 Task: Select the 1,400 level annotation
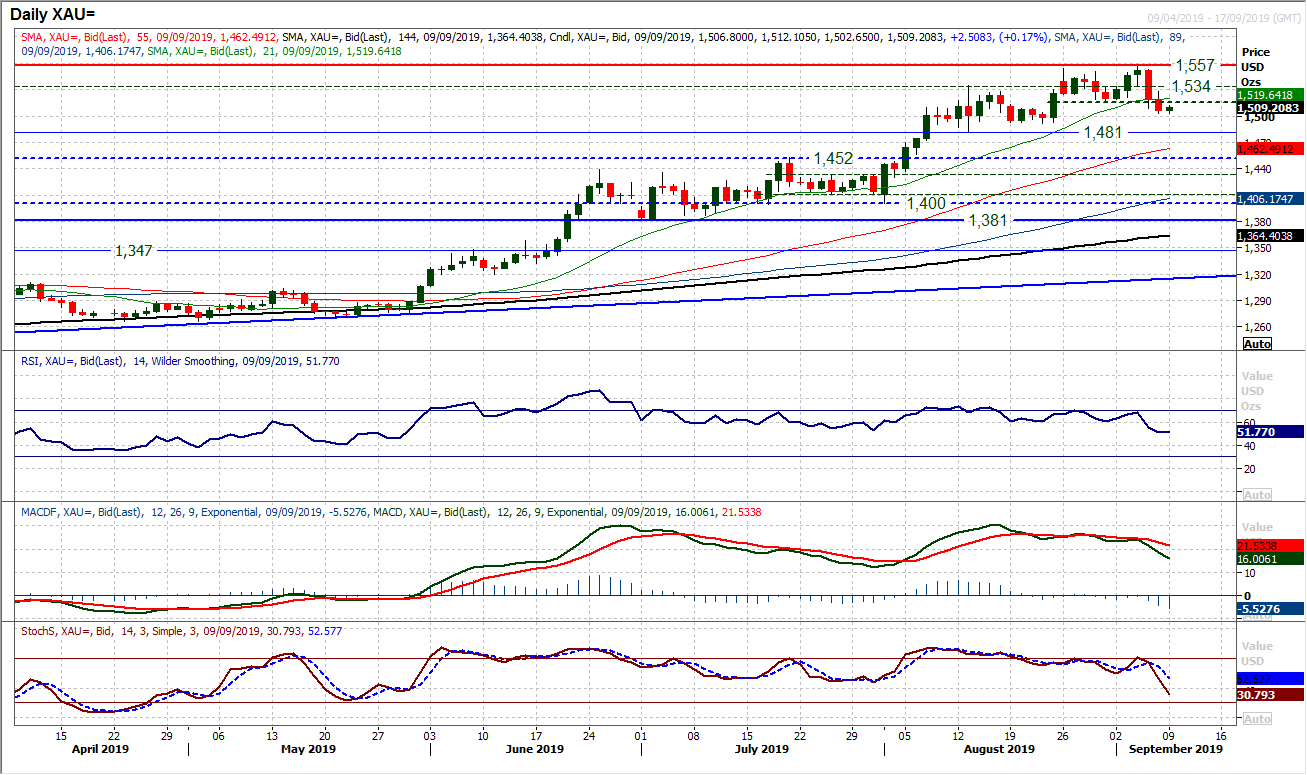pos(925,203)
